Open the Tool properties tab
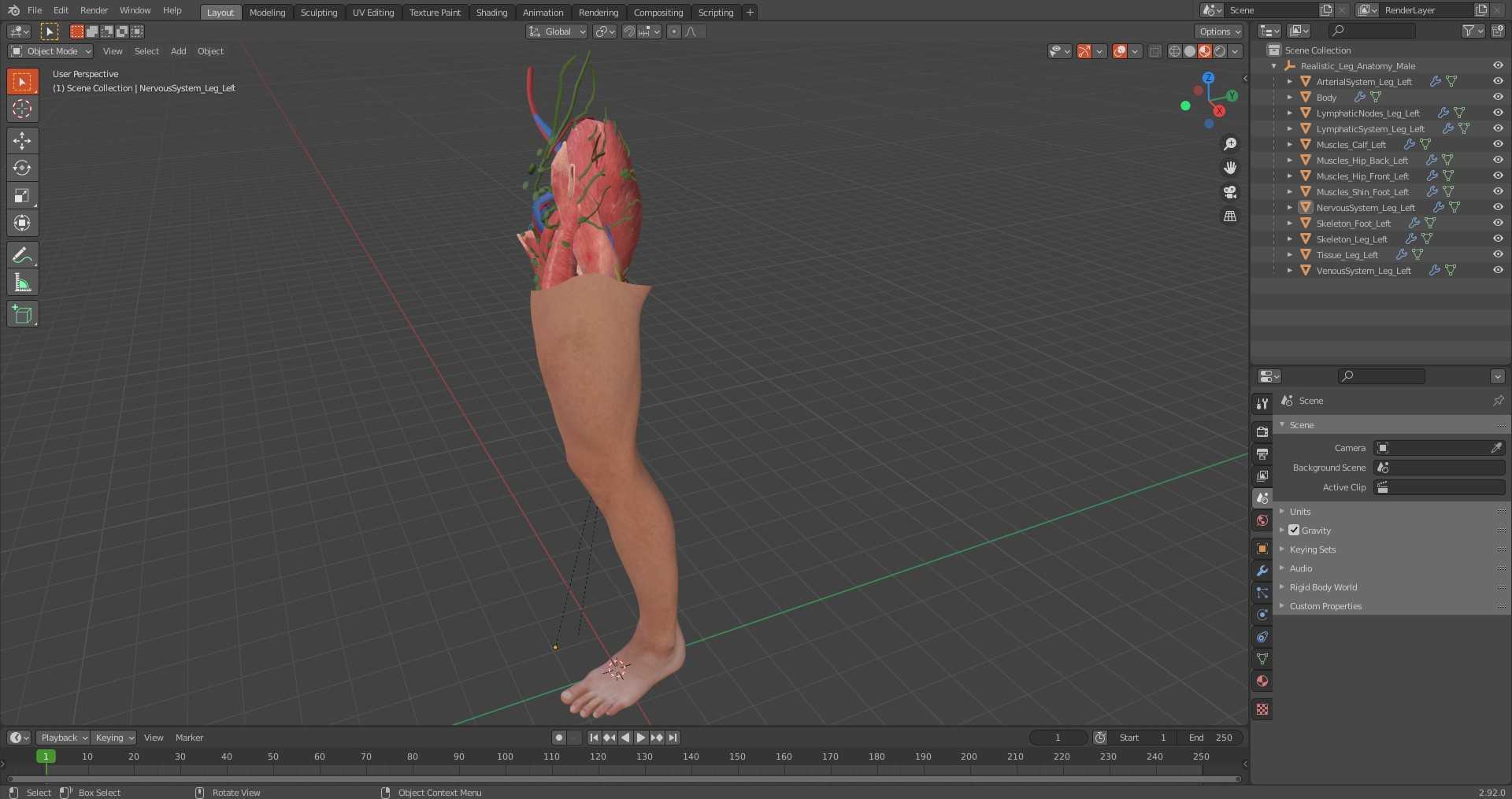Screen dimensions: 1512x799 [1262, 403]
